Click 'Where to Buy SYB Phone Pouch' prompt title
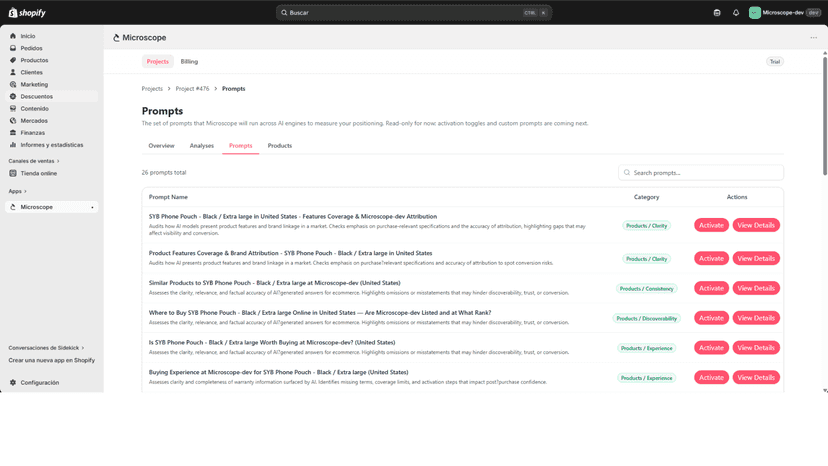Image resolution: width=828 pixels, height=466 pixels. 319,313
